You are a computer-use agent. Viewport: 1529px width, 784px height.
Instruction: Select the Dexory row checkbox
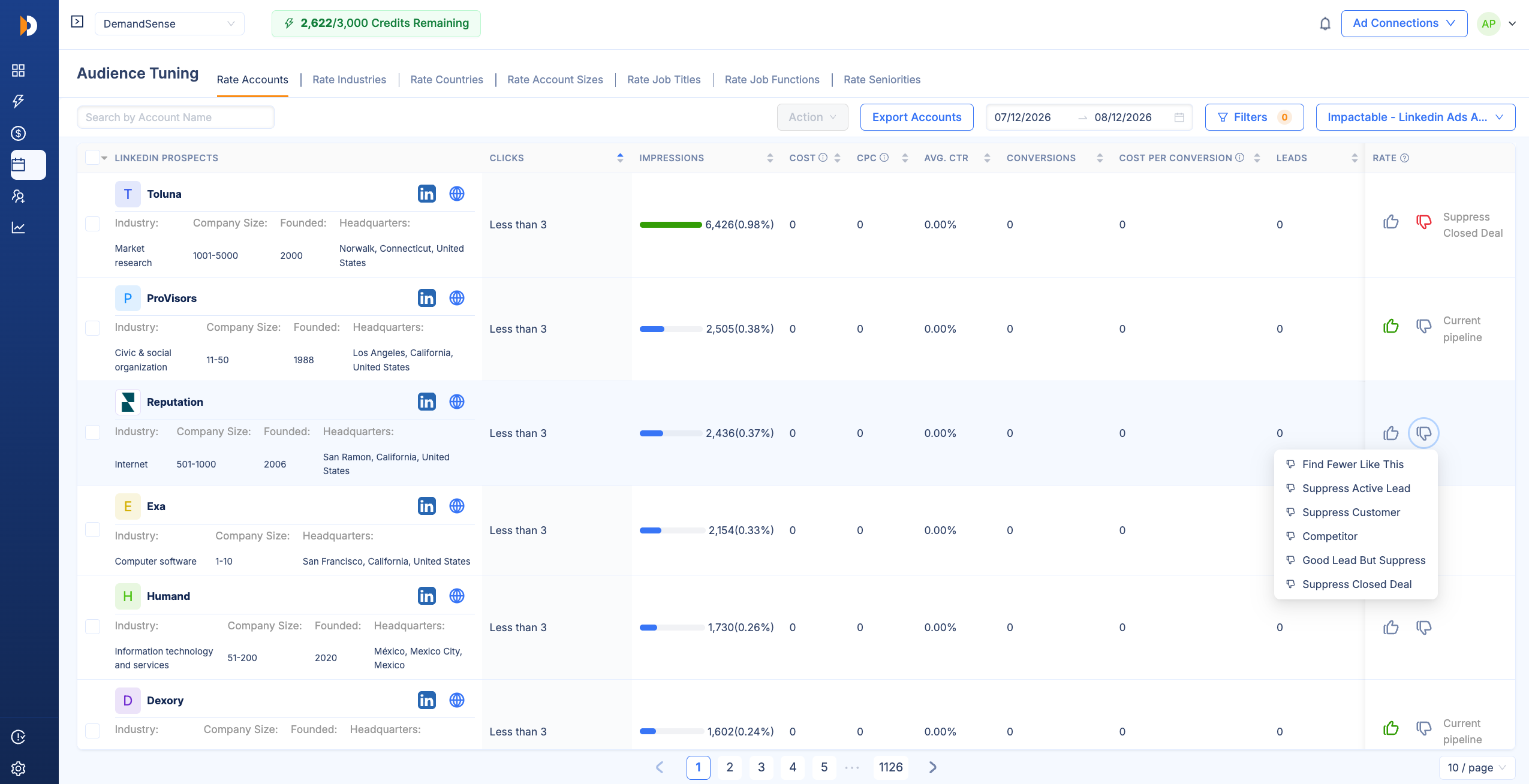pyautogui.click(x=92, y=731)
